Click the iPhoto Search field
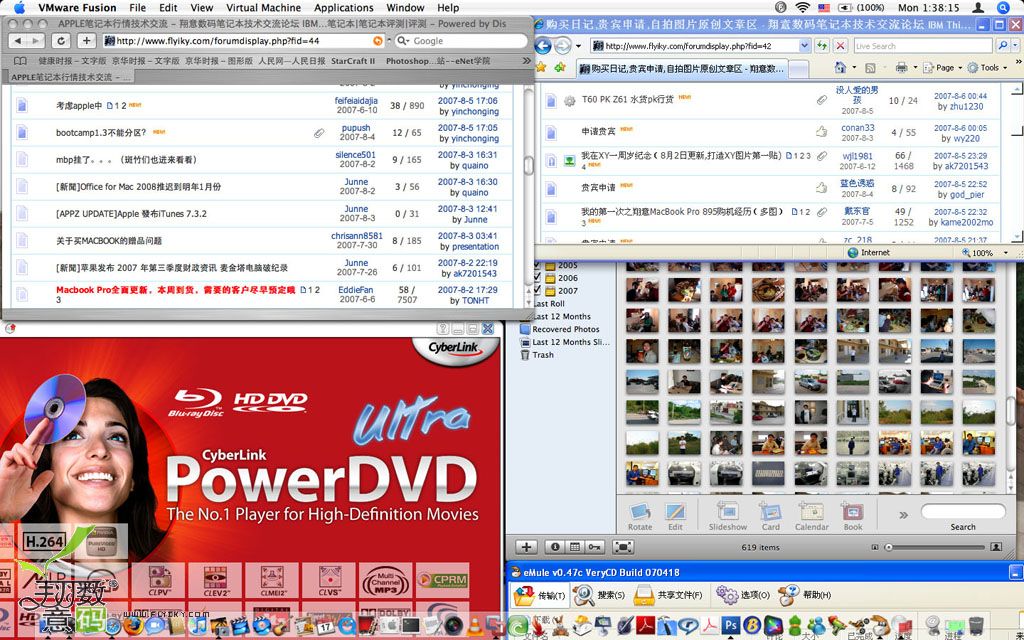 (x=963, y=511)
